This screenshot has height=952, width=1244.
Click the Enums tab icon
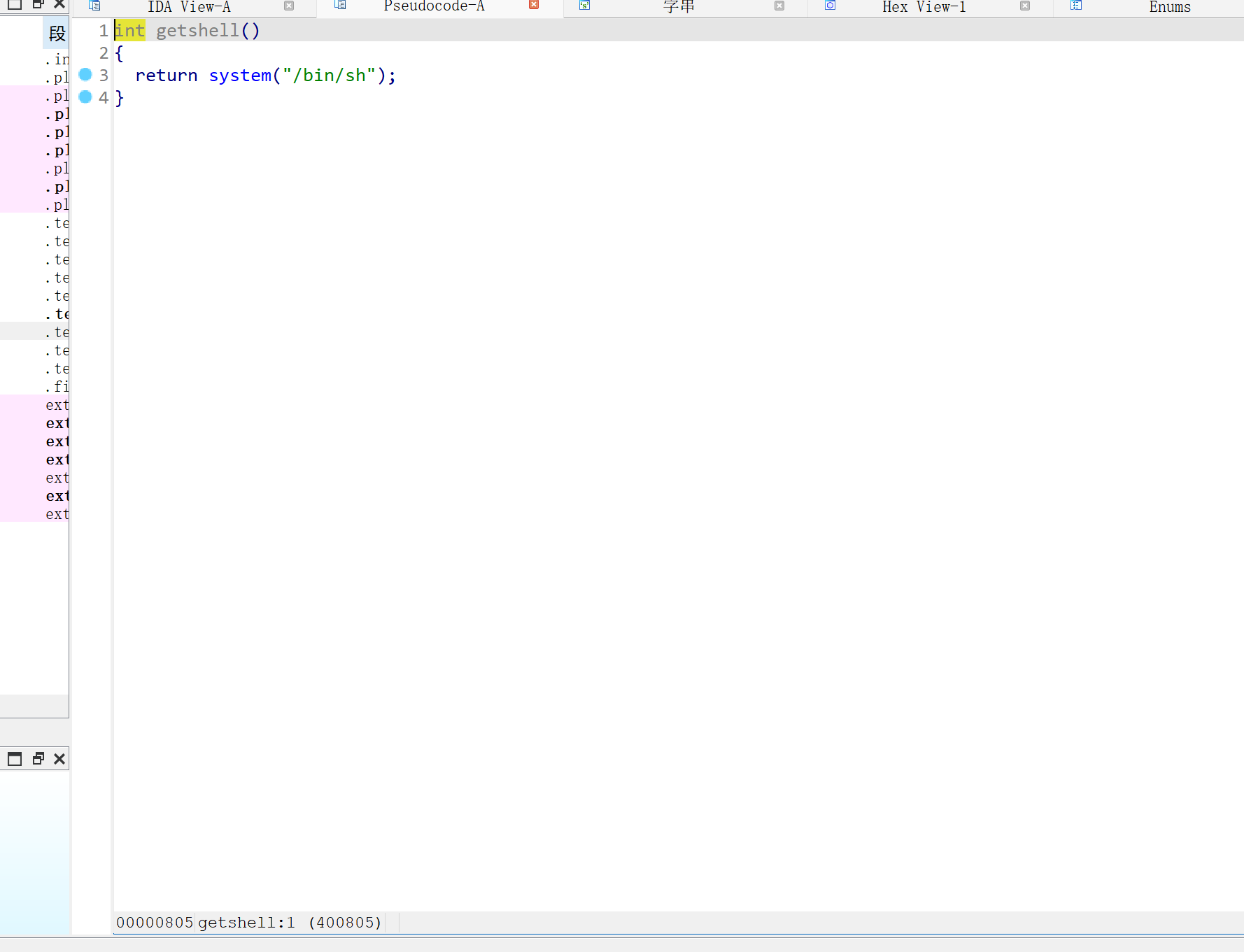[1076, 6]
